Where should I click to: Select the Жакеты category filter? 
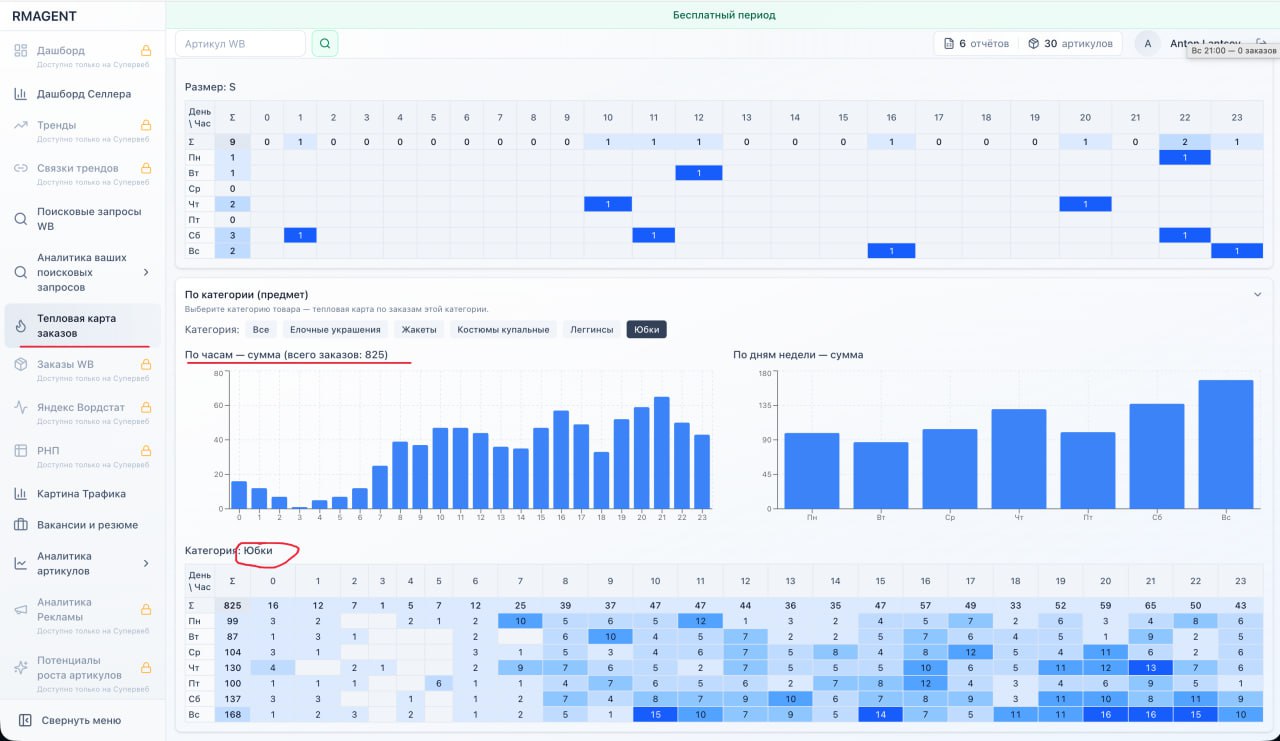click(419, 329)
